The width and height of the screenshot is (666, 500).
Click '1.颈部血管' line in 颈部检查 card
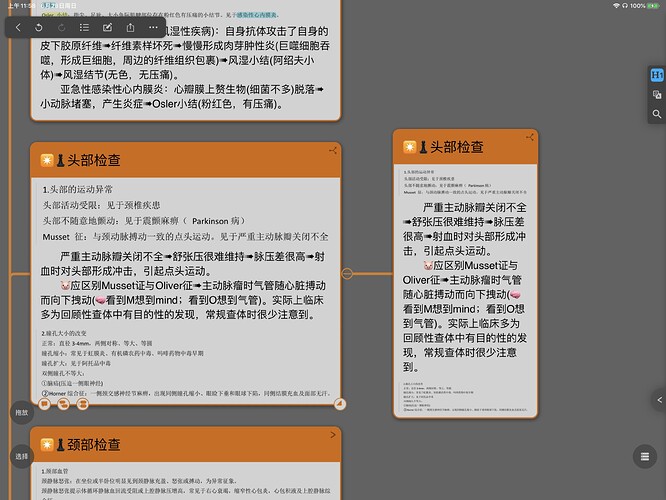click(x=55, y=471)
